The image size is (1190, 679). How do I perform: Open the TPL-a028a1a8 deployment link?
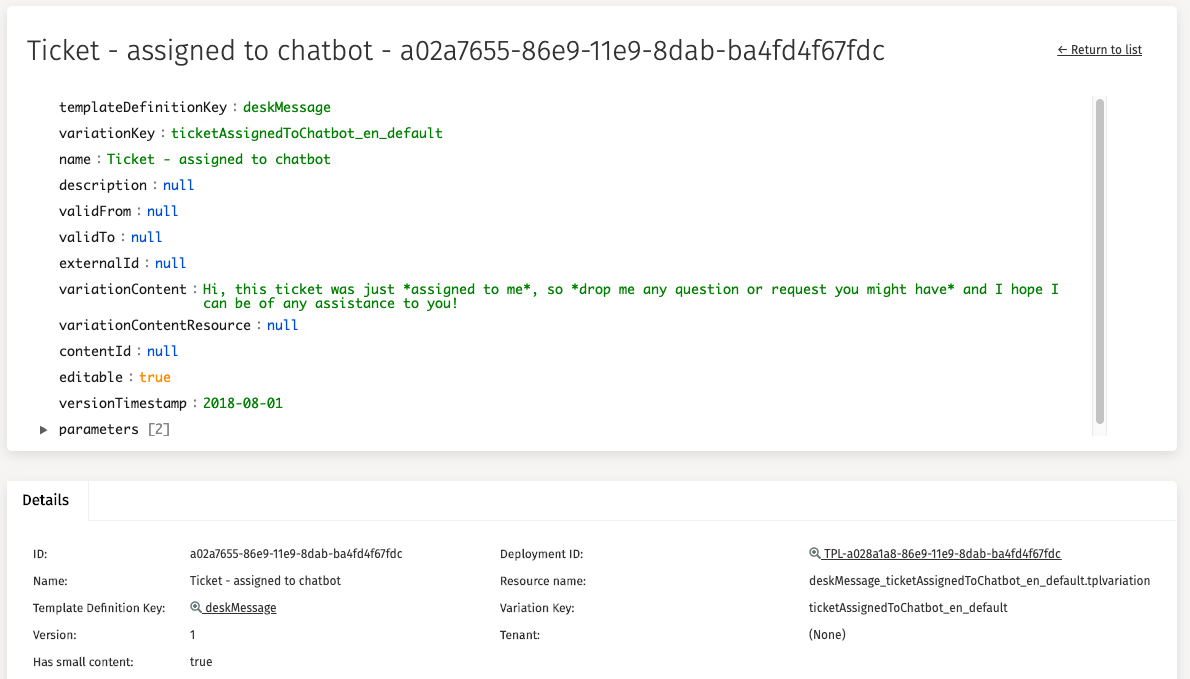942,554
